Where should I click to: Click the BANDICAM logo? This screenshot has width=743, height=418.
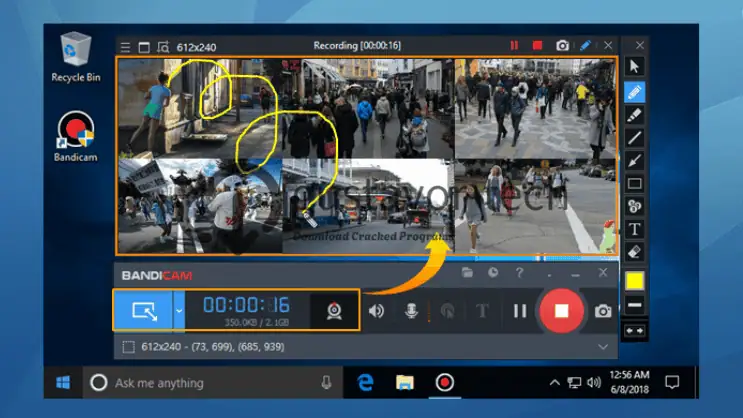(x=157, y=275)
